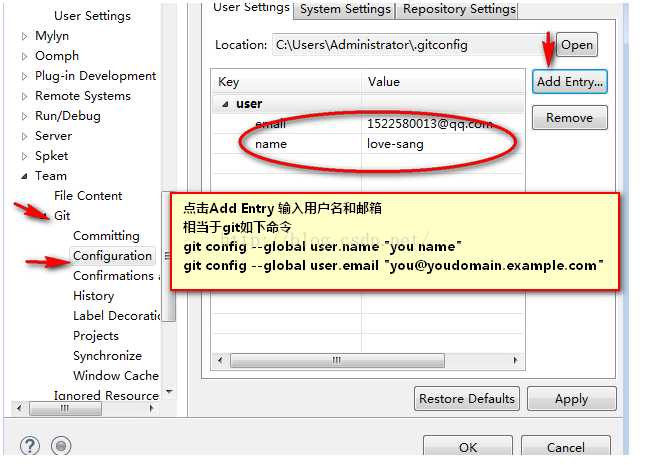657x465 pixels.
Task: Select the Mylyn label in the tree
Action: pyautogui.click(x=52, y=36)
